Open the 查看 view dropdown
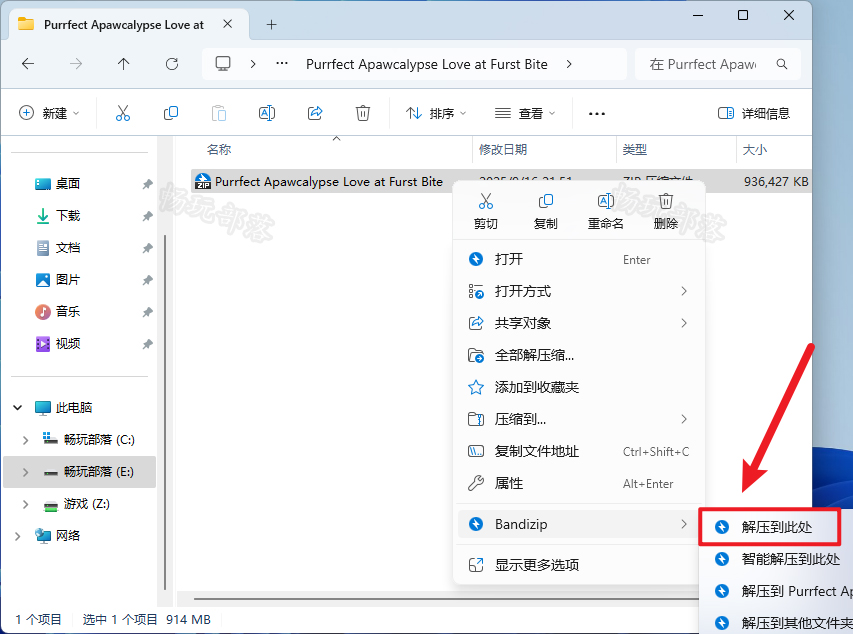Viewport: 853px width, 634px height. click(x=524, y=113)
